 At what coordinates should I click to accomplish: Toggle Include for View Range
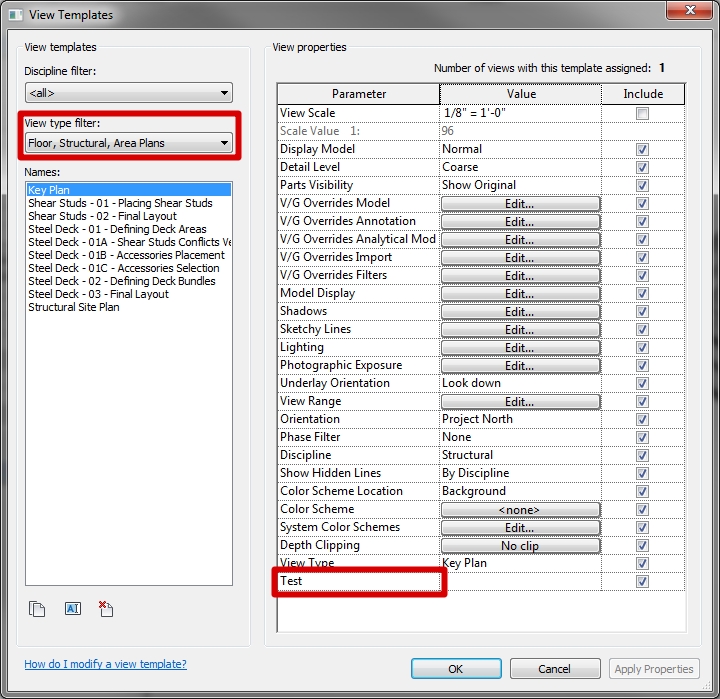(x=642, y=401)
